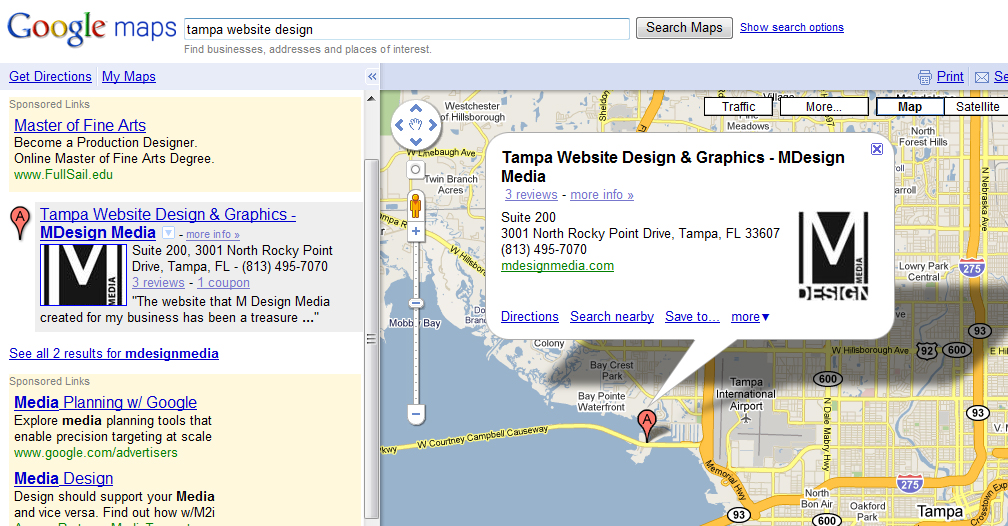This screenshot has height=526, width=1008.
Task: Open Media Planning w/ Google ad
Action: pyautogui.click(x=105, y=403)
